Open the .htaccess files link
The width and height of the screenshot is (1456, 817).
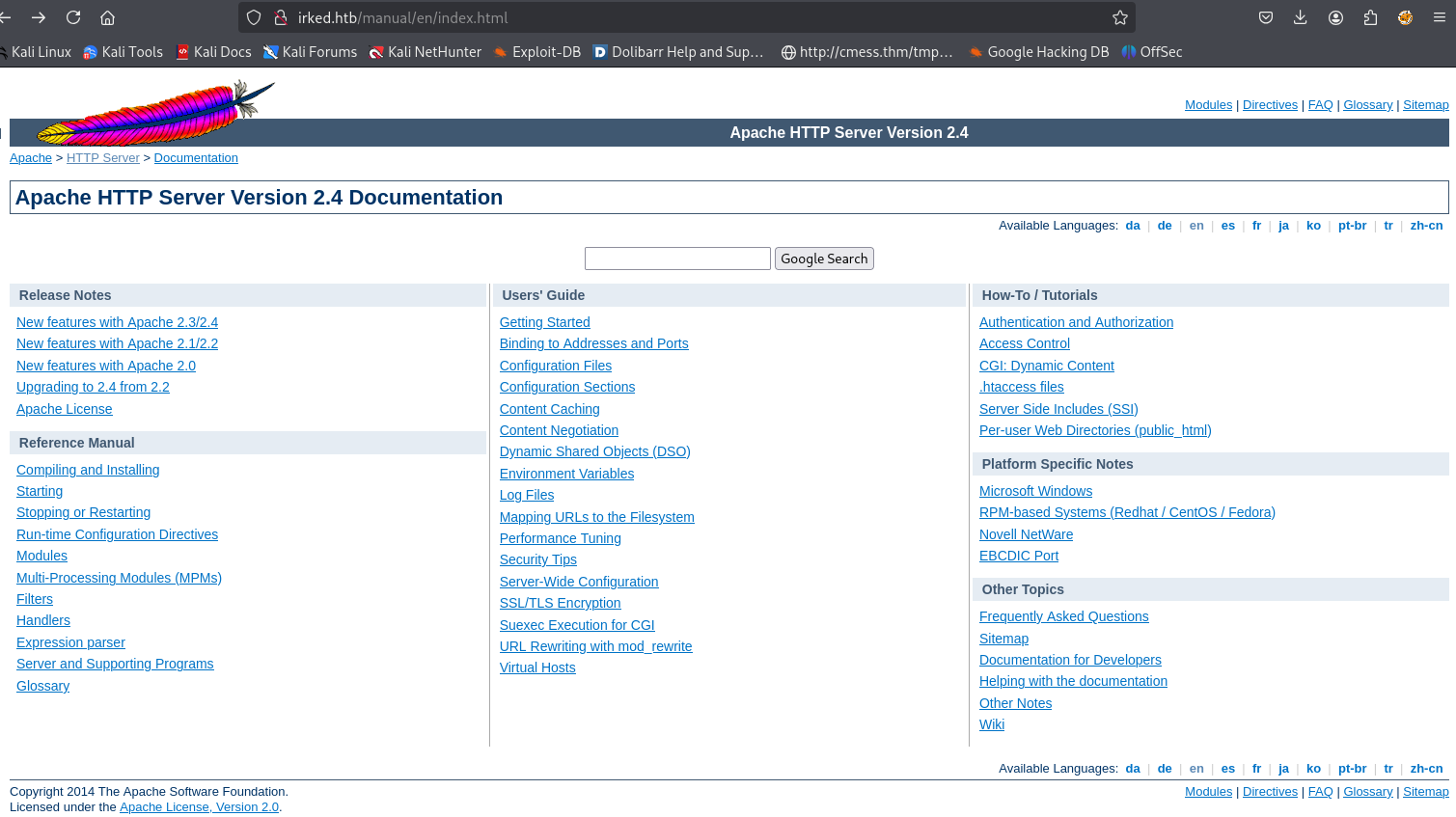1022,387
